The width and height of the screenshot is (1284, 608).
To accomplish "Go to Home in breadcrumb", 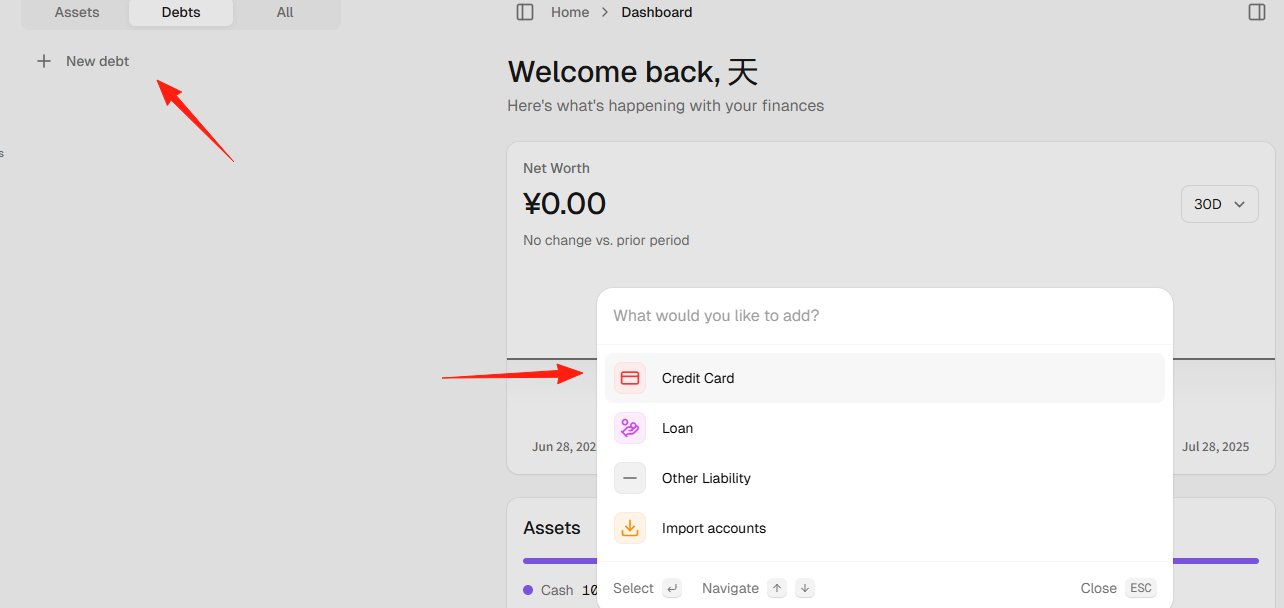I will pyautogui.click(x=570, y=12).
